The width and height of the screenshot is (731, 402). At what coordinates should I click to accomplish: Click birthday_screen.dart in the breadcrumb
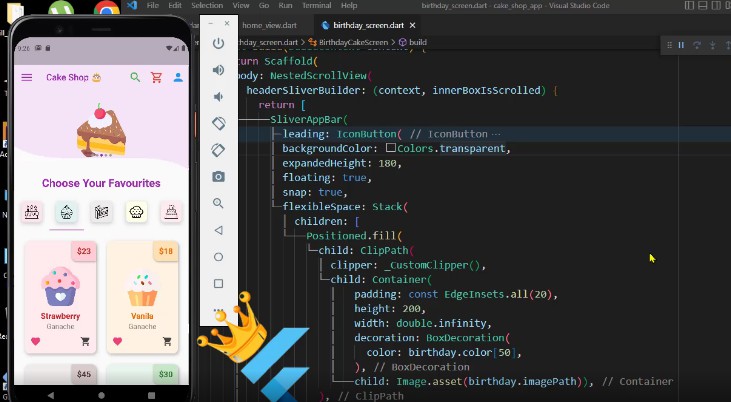268,42
